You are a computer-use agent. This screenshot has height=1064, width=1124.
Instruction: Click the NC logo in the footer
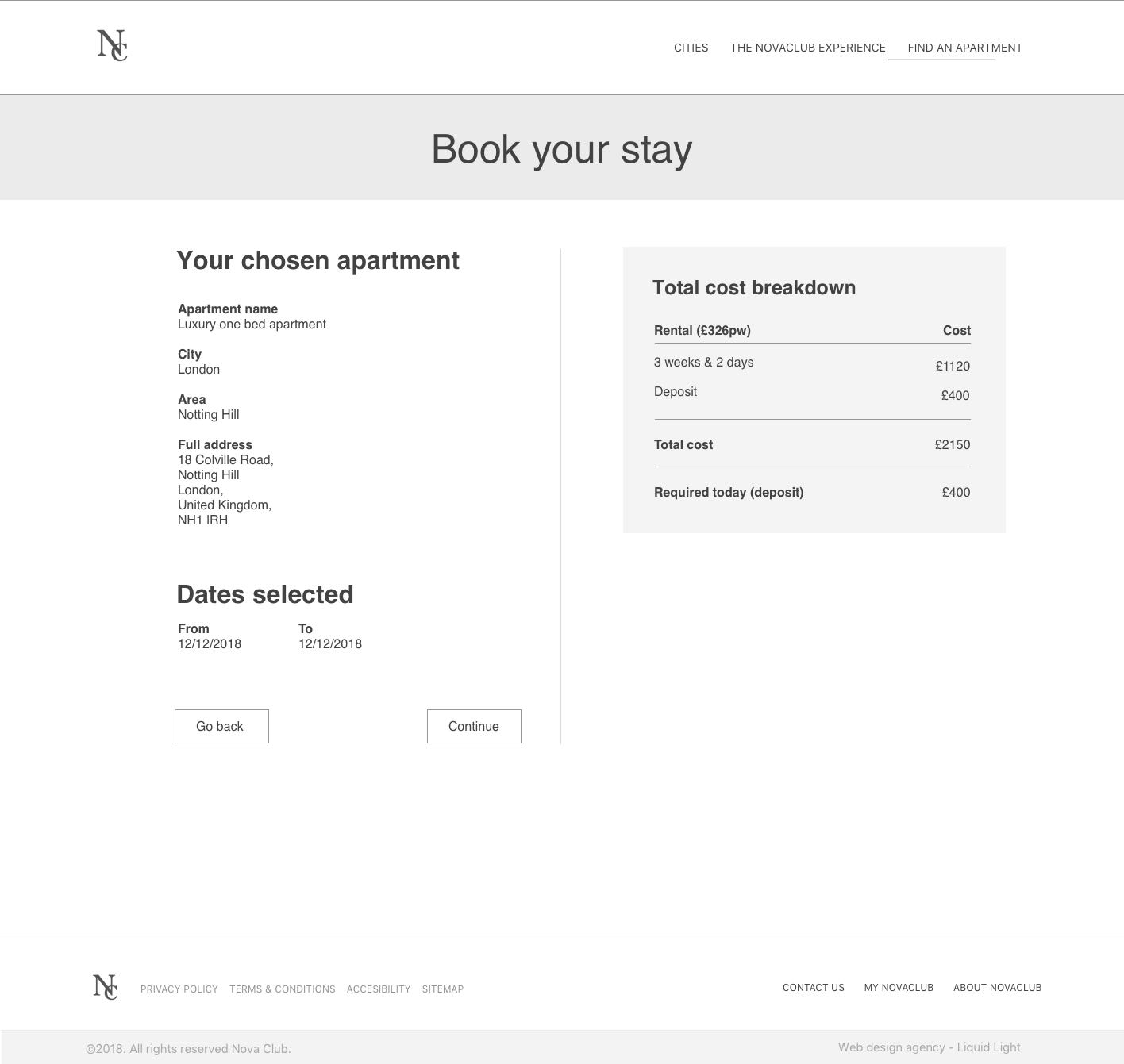[106, 987]
